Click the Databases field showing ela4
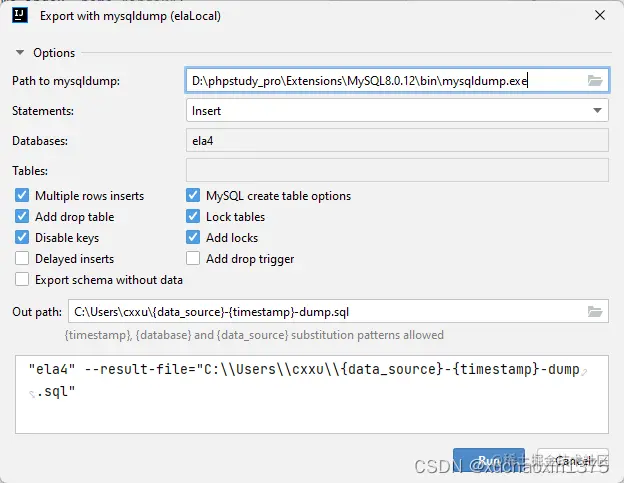 (397, 140)
